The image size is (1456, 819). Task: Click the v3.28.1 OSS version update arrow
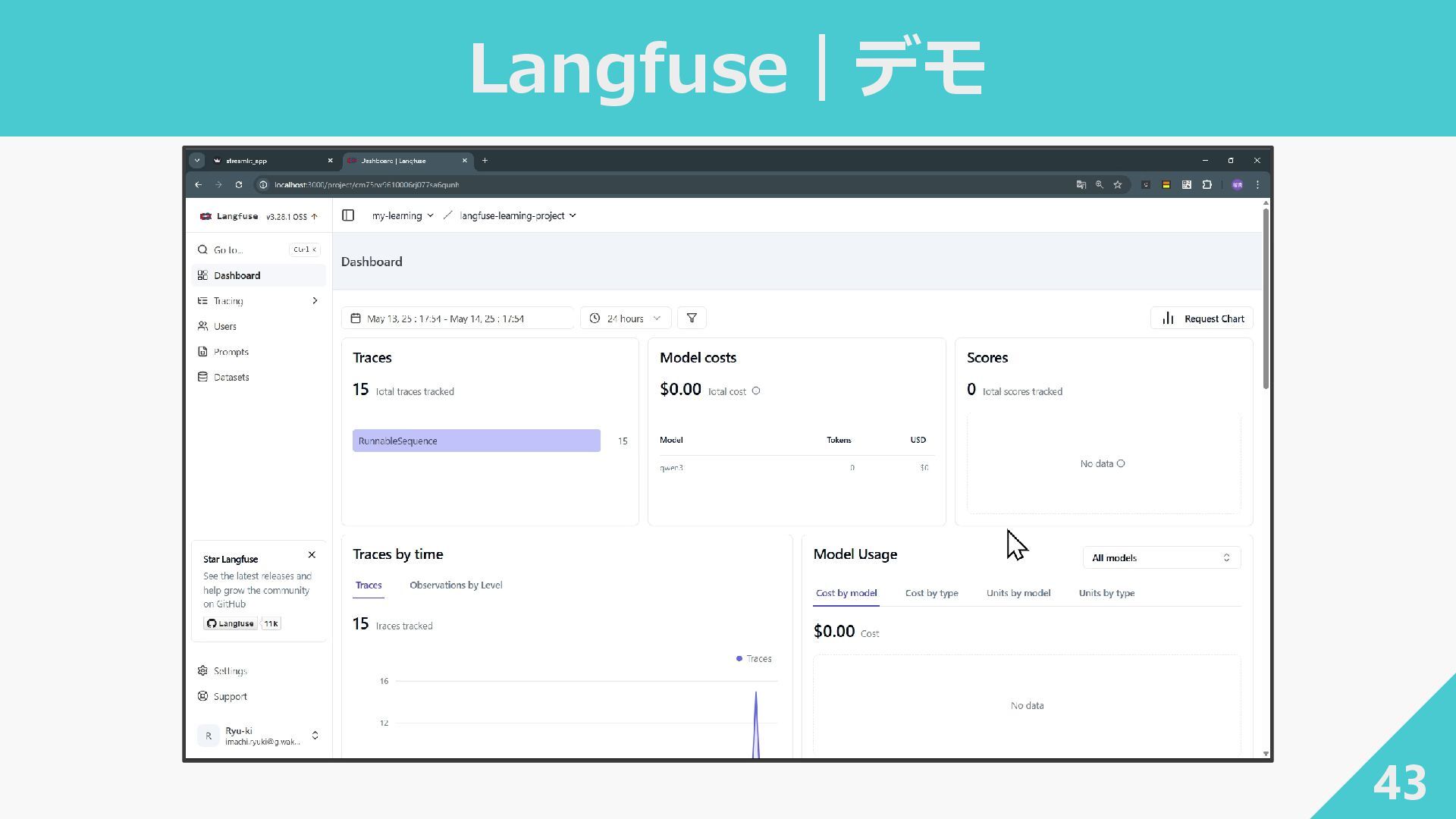(x=315, y=217)
